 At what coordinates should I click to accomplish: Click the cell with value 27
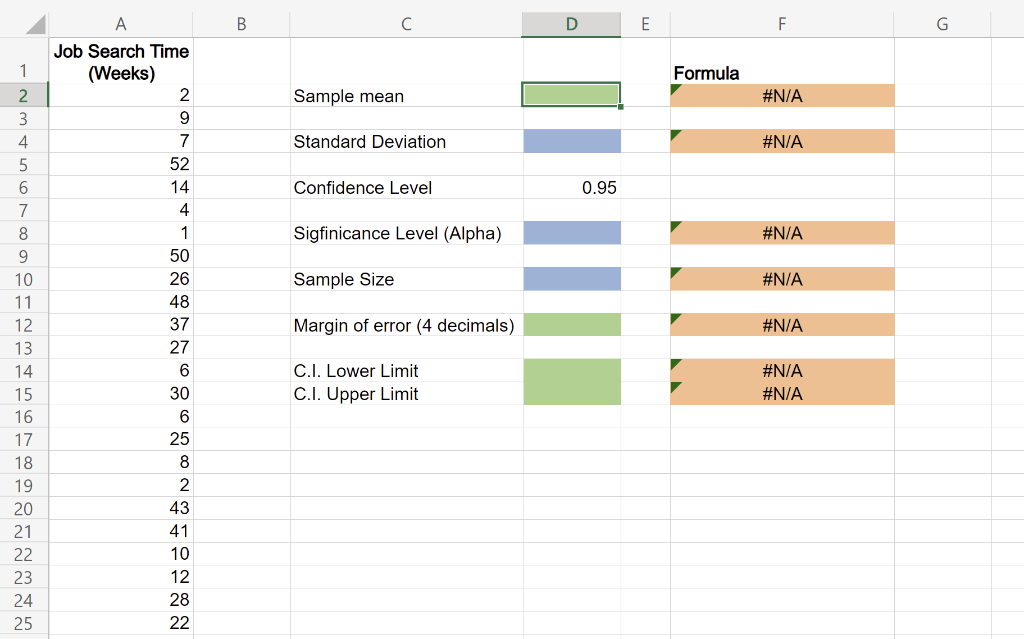121,347
